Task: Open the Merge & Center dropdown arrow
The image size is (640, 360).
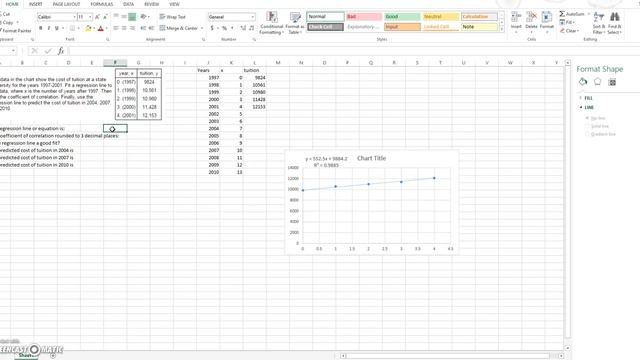Action: click(x=202, y=28)
